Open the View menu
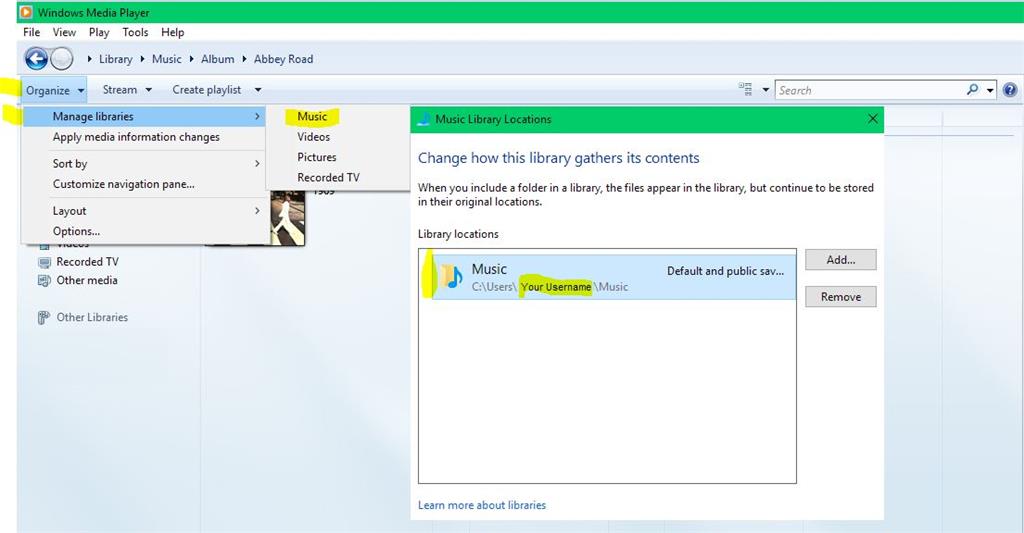1024x533 pixels. pyautogui.click(x=64, y=32)
